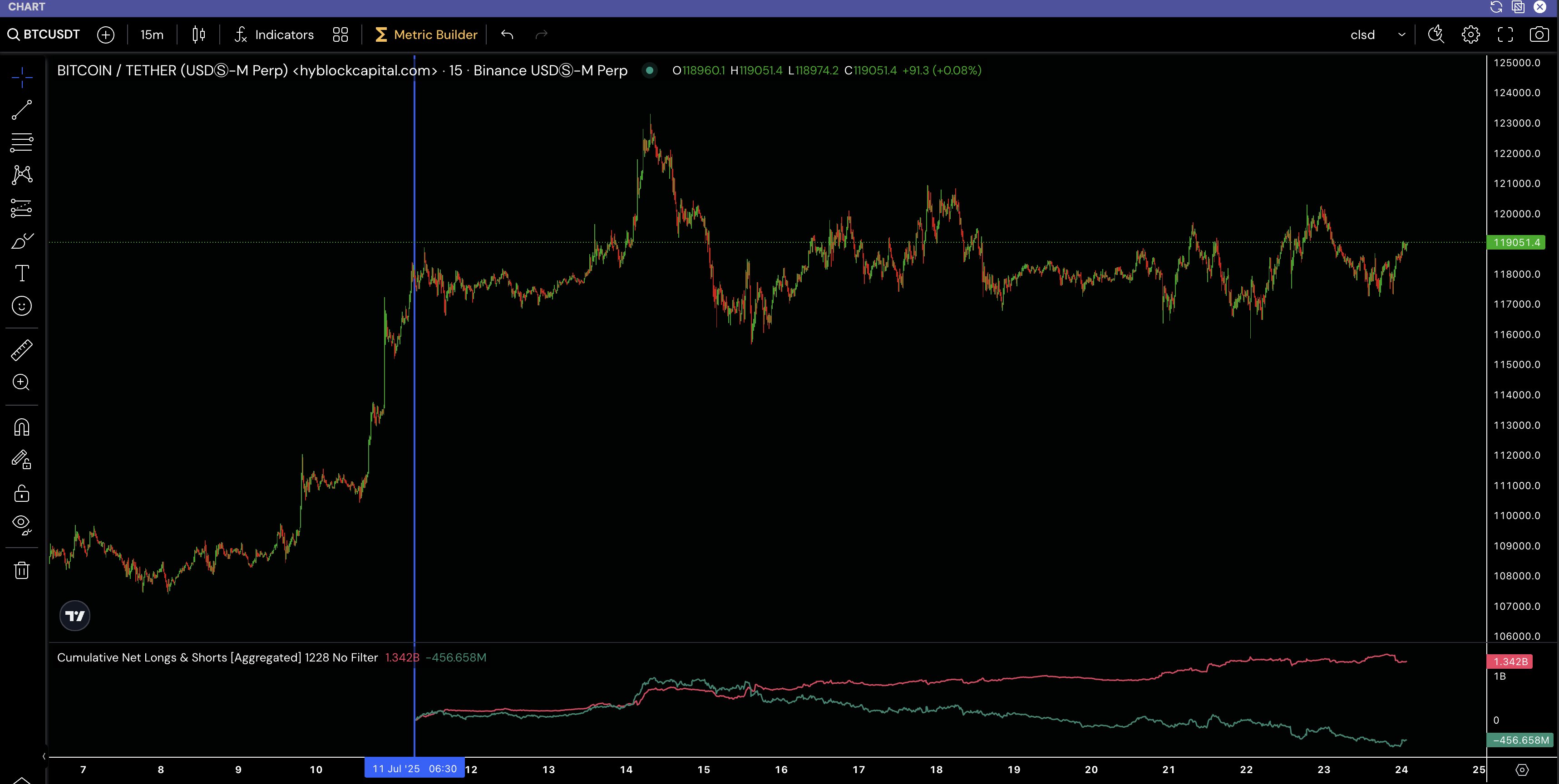Open chart settings gear
Viewport: 1559px width, 784px height.
pos(1470,34)
